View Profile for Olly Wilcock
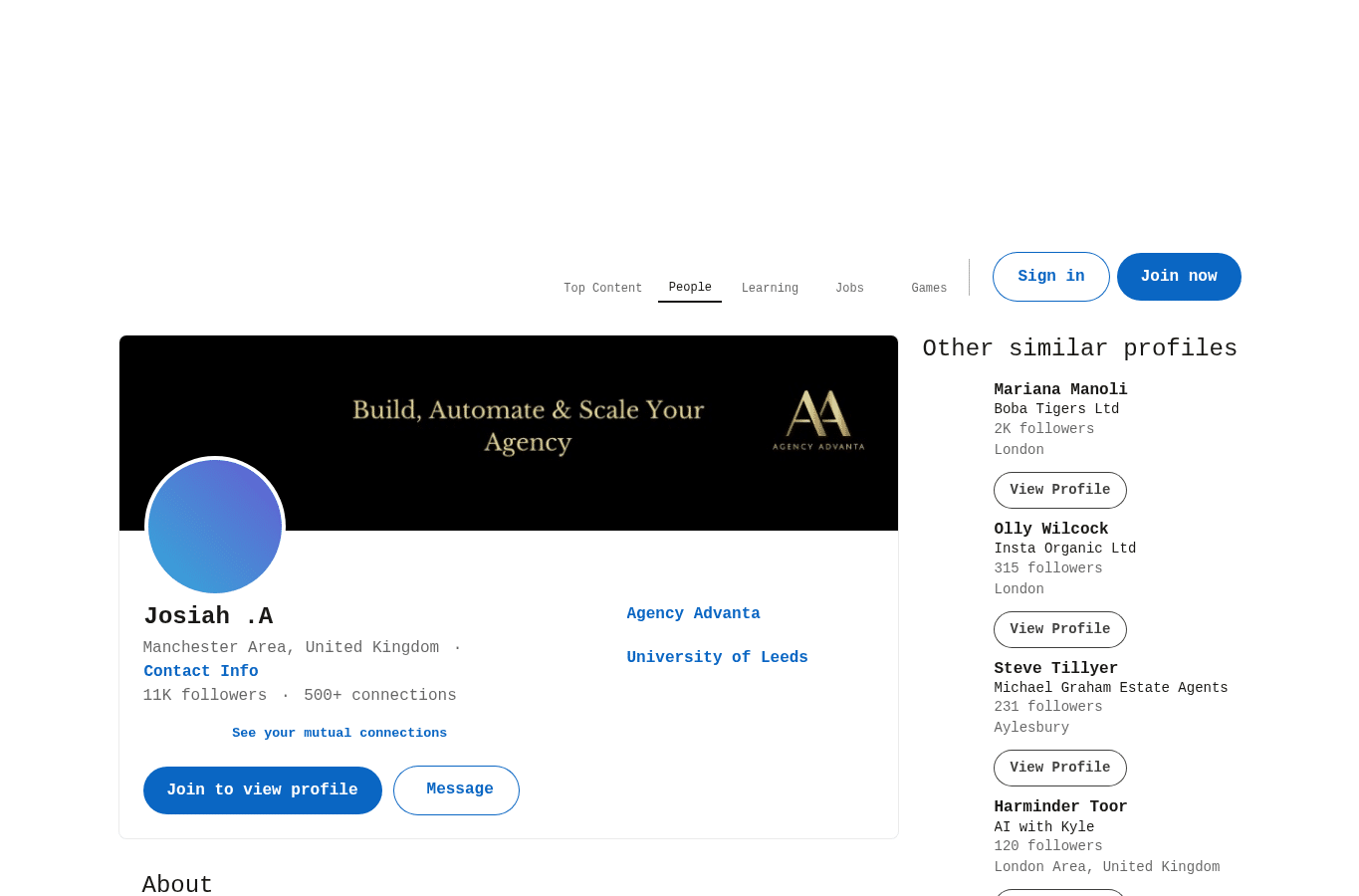The height and width of the screenshot is (896, 1359). (1060, 630)
